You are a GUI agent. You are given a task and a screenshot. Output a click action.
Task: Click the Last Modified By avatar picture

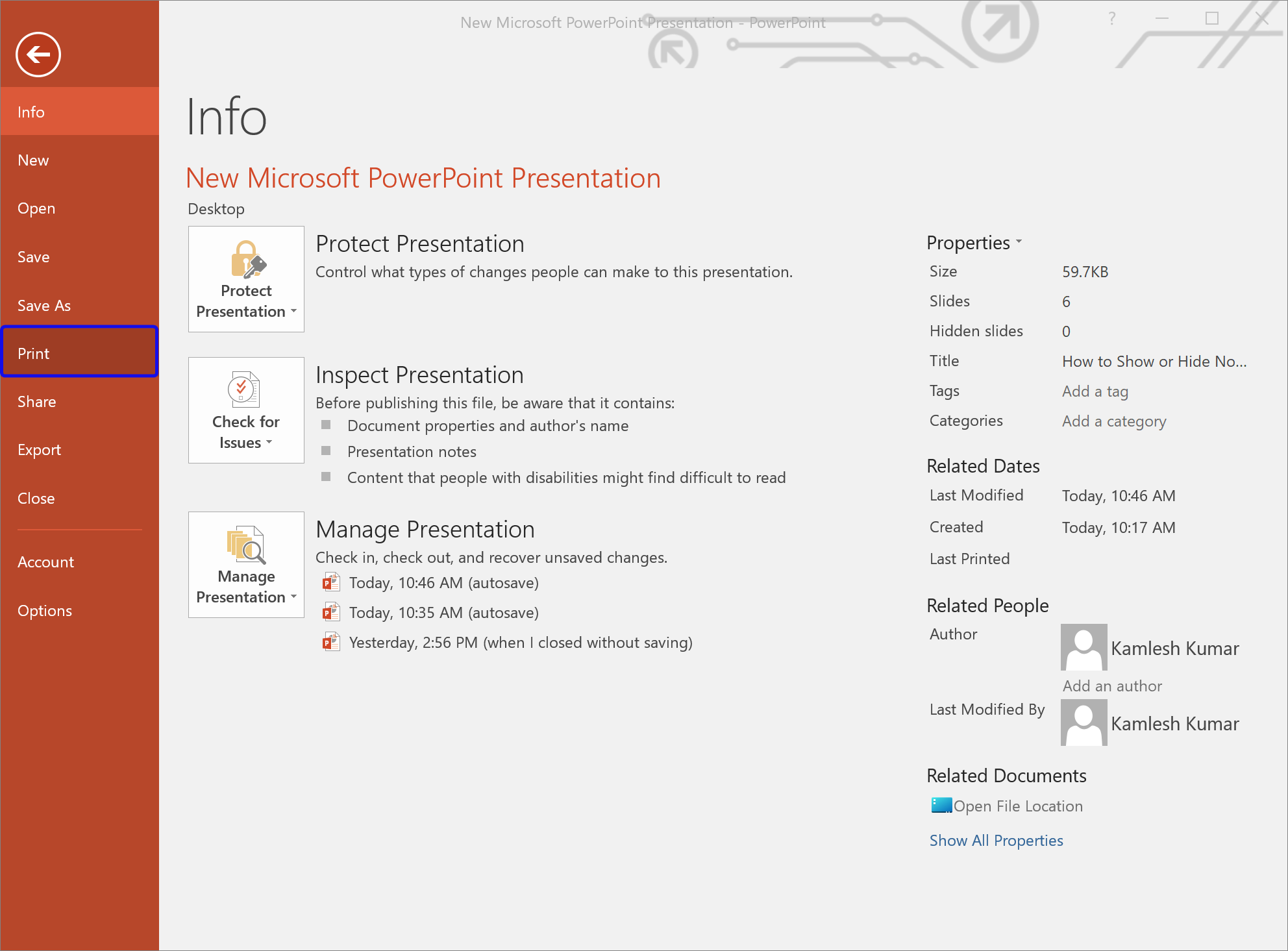pos(1084,723)
